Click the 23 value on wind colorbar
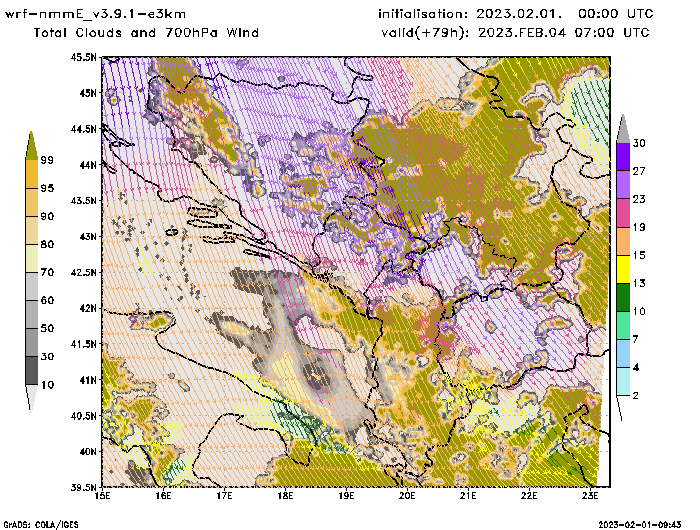 (x=639, y=199)
